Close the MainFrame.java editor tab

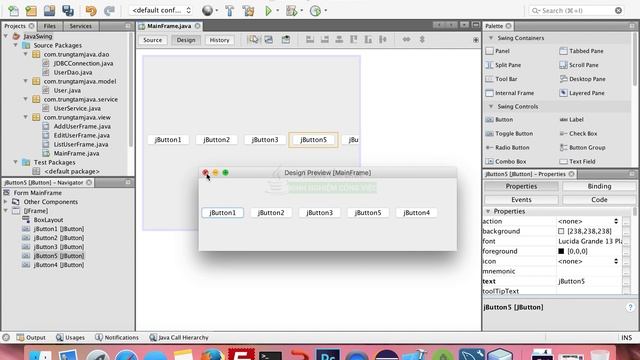point(198,26)
